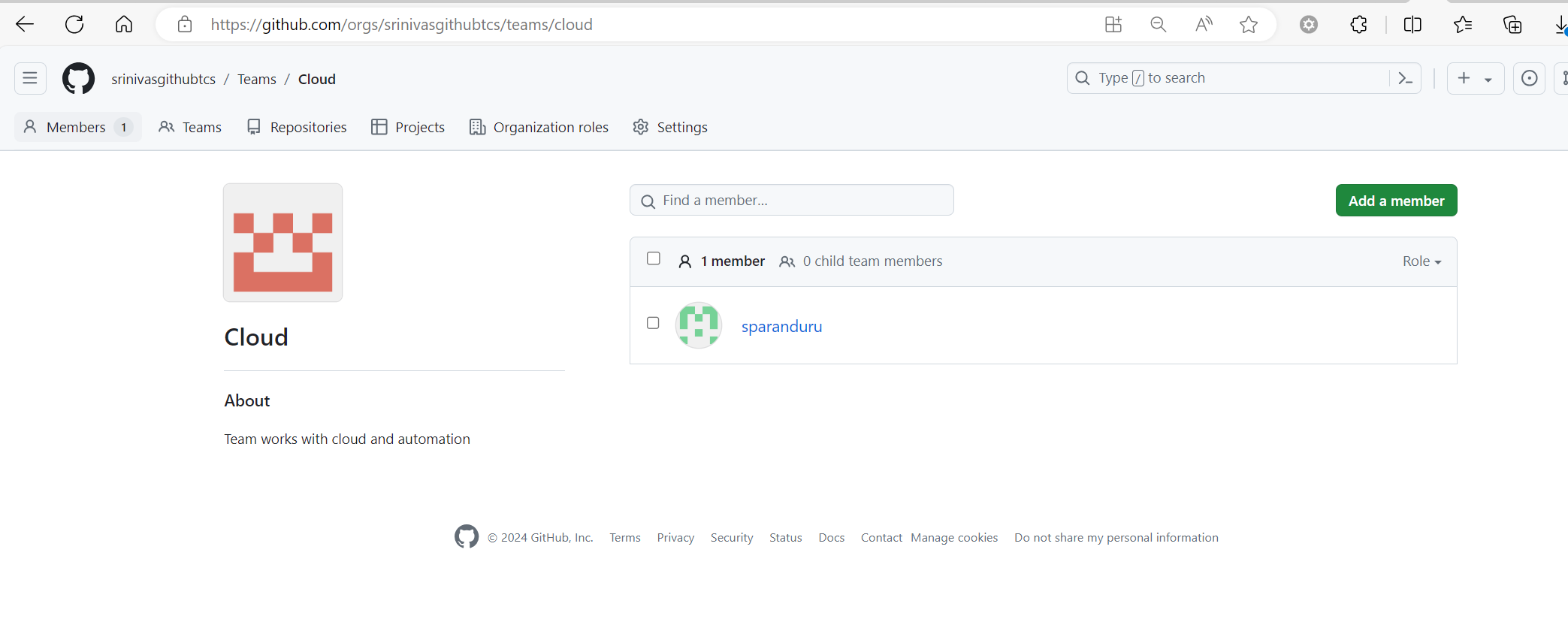The height and width of the screenshot is (619, 1568).
Task: Click the 1 member count label
Action: coord(722,261)
